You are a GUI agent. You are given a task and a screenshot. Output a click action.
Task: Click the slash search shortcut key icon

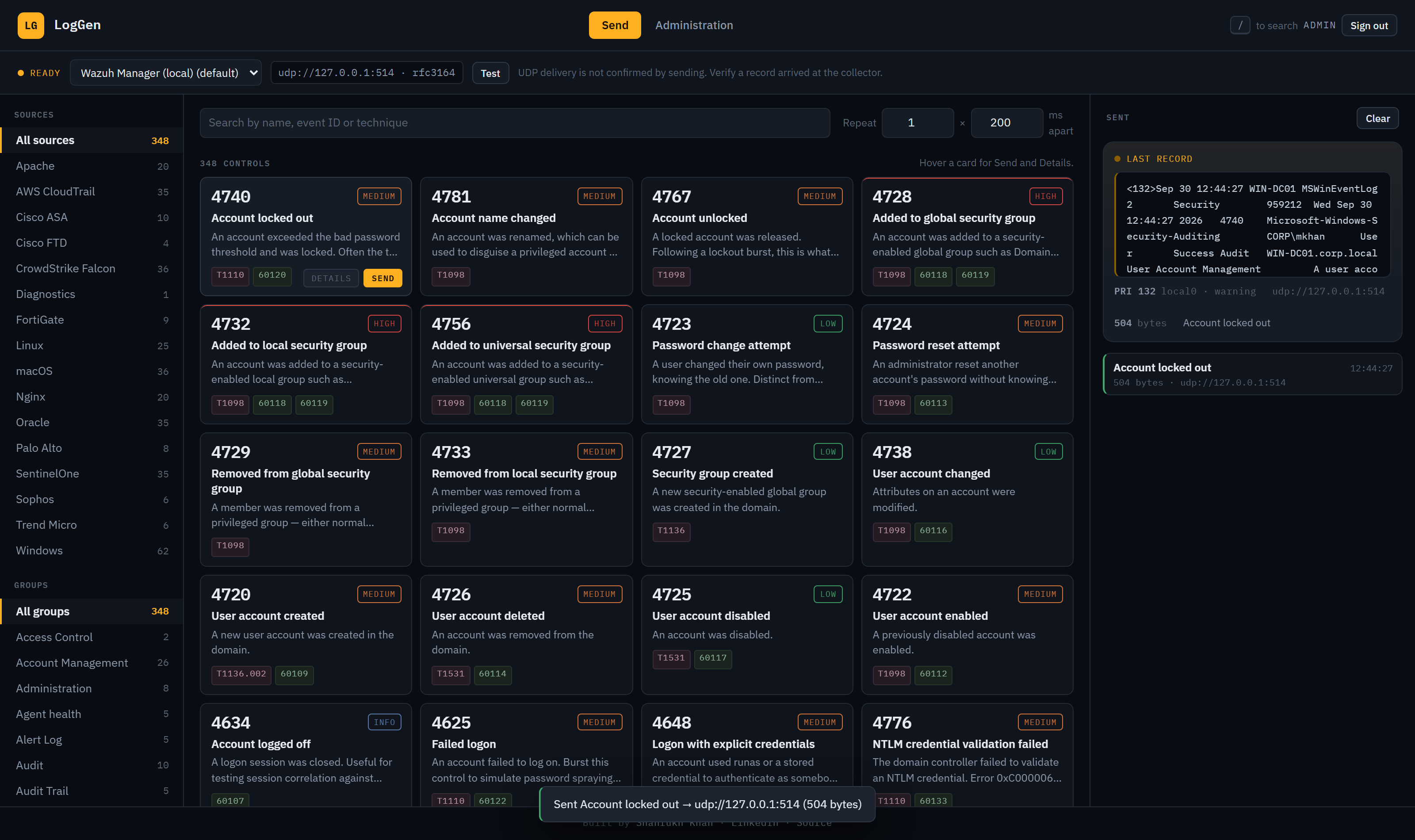tap(1239, 25)
